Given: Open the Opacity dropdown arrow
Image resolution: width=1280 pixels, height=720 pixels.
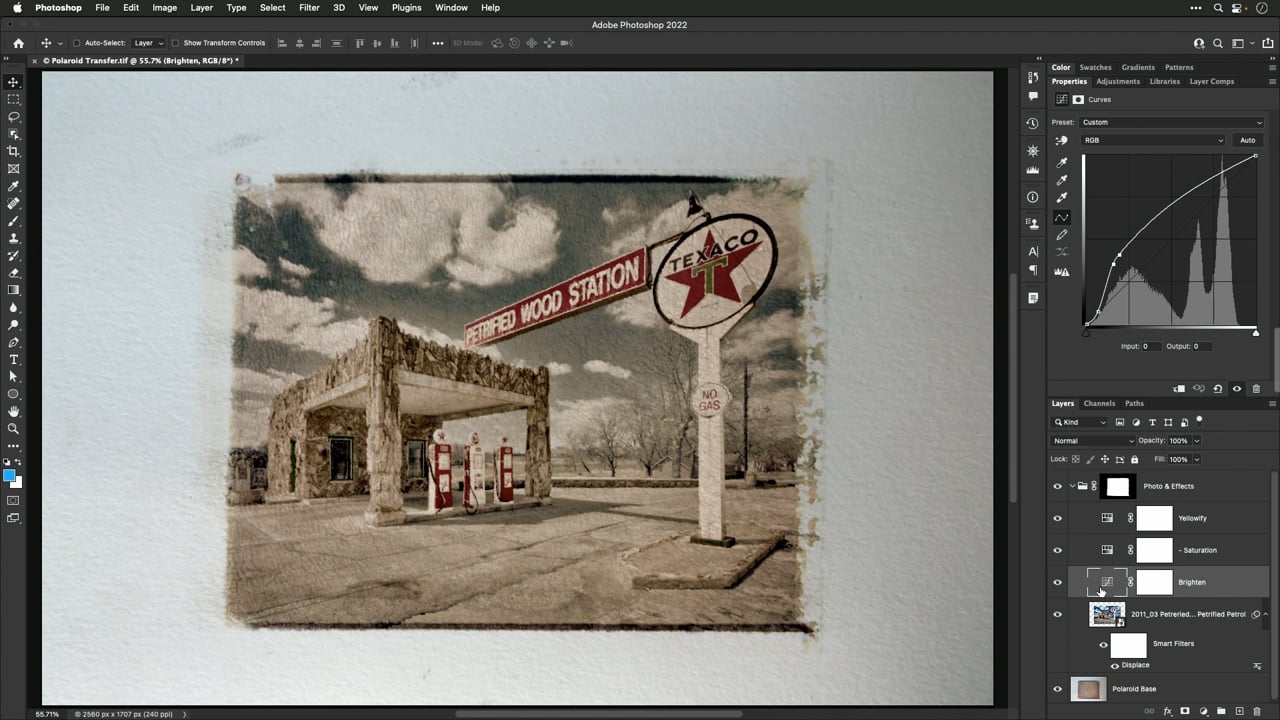Looking at the screenshot, I should pyautogui.click(x=1196, y=441).
